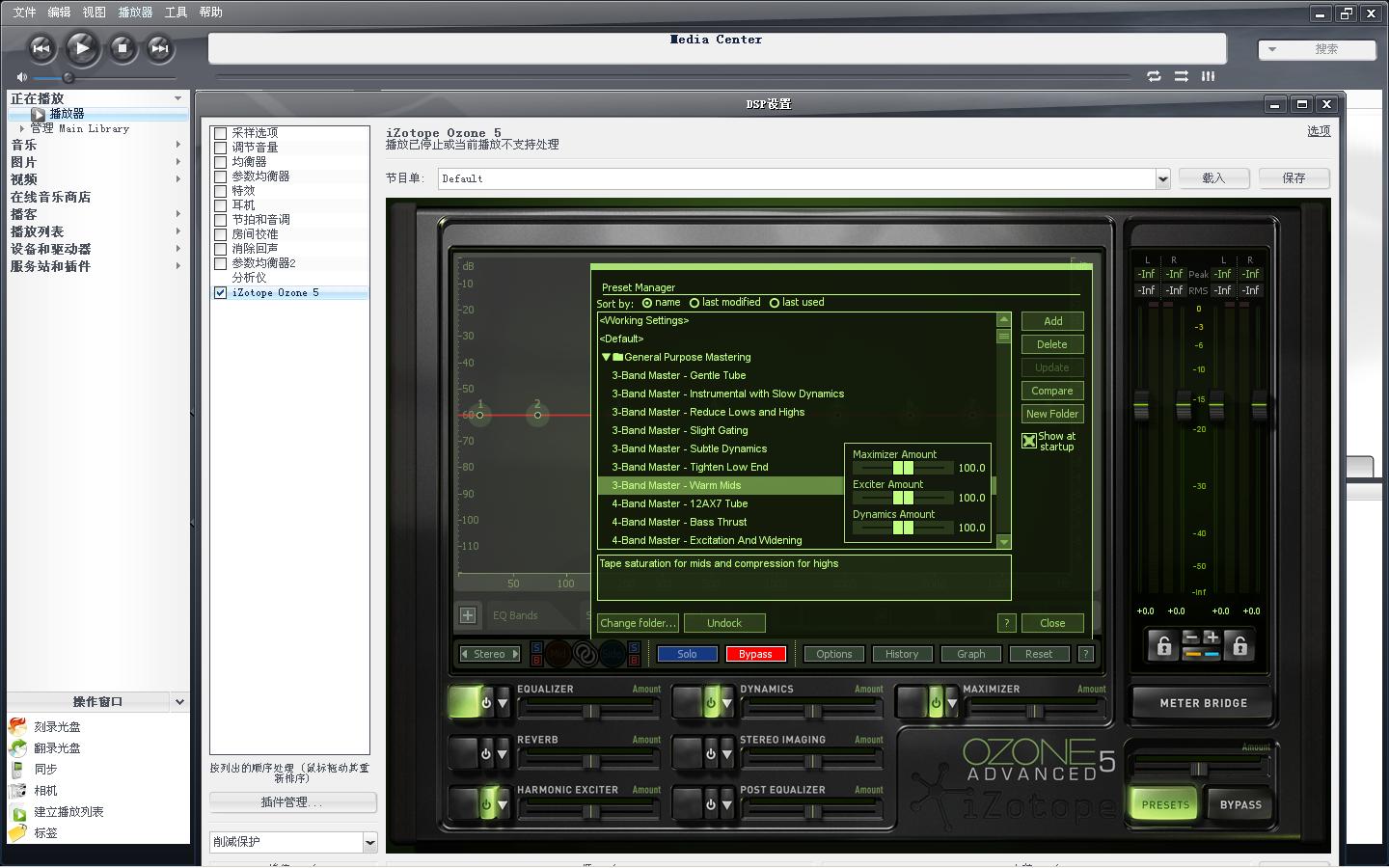The height and width of the screenshot is (868, 1389).
Task: Open the Camera (相机) action
Action: (x=45, y=791)
